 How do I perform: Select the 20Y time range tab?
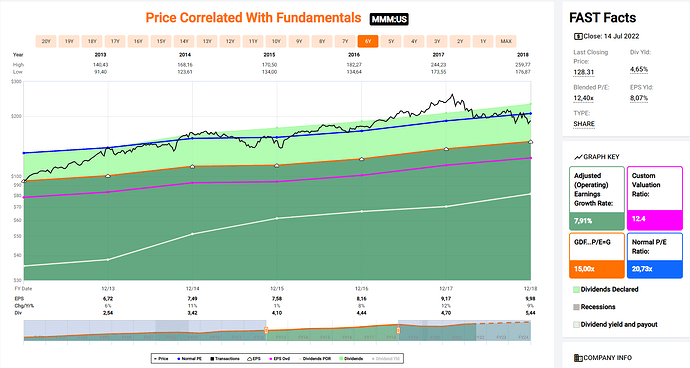(46, 41)
